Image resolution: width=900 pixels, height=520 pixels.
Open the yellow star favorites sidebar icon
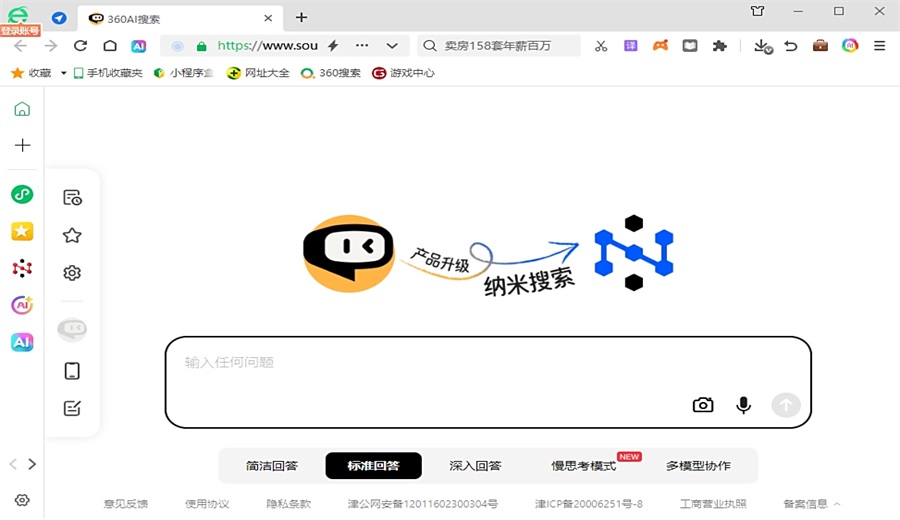pos(22,231)
